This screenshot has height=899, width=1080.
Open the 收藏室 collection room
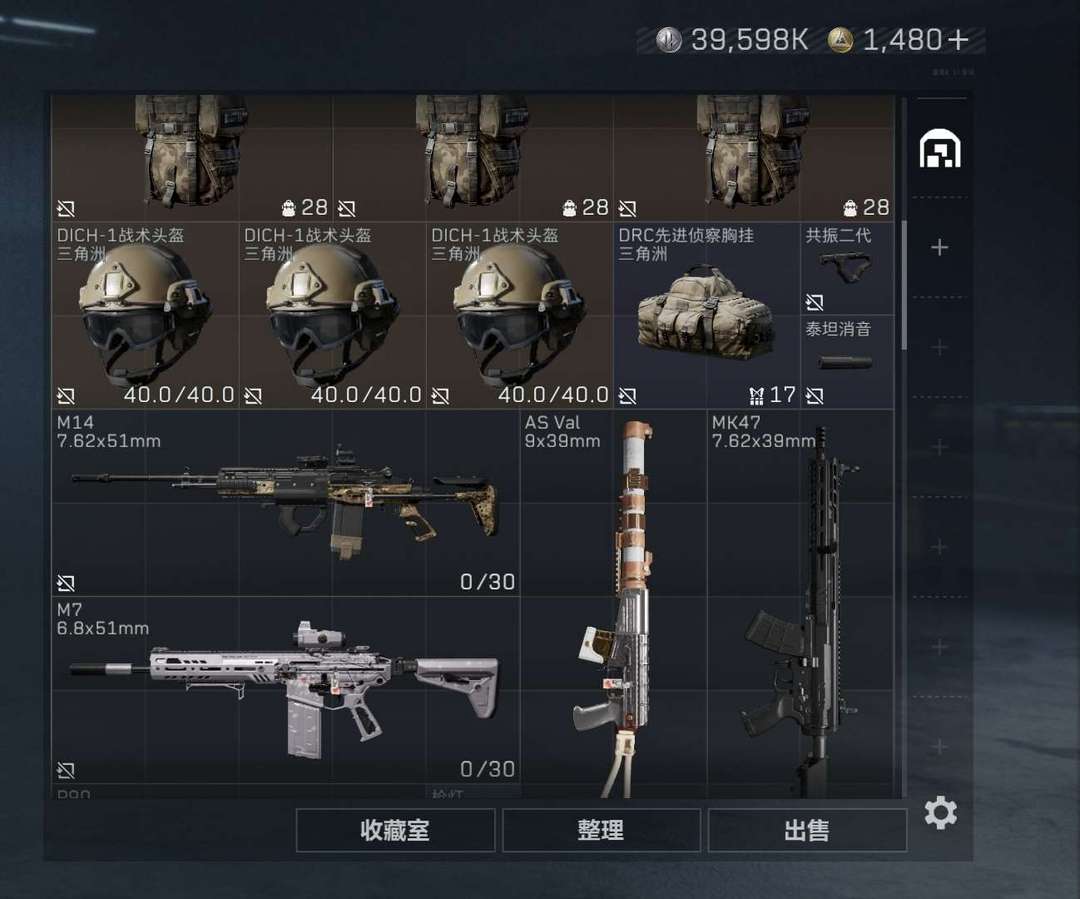click(x=395, y=830)
